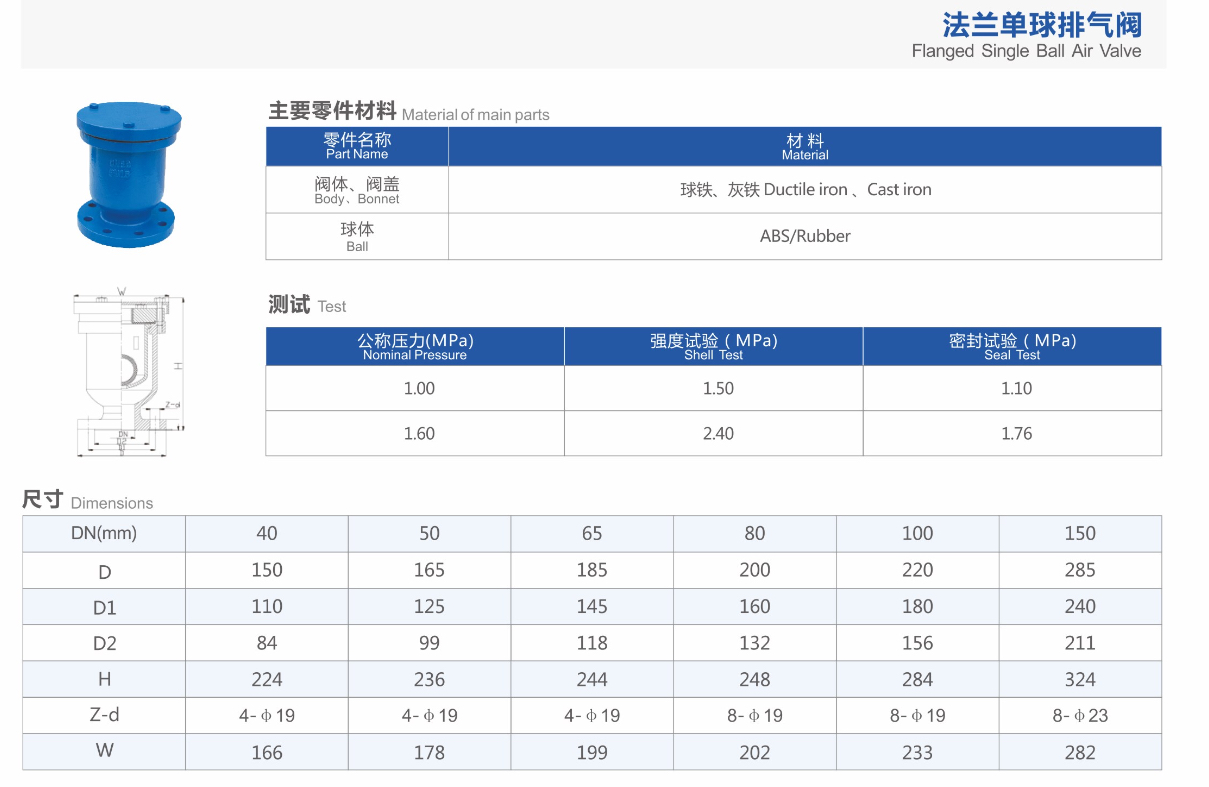Select the Shell Test header cell

pyautogui.click(x=713, y=346)
